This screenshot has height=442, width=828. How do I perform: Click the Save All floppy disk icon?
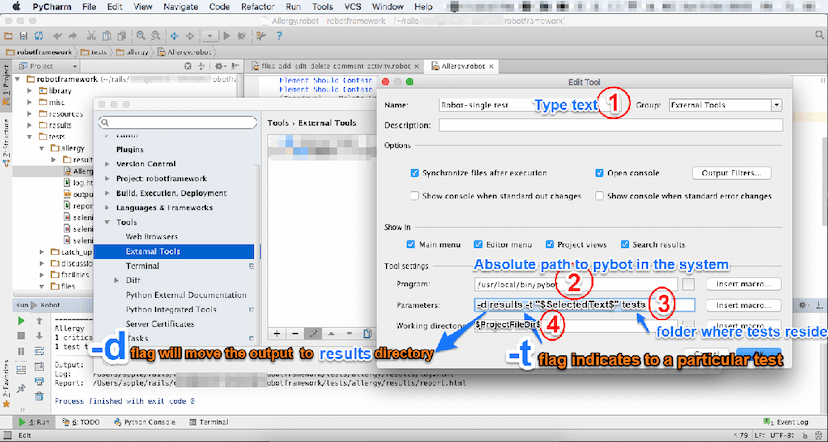click(x=23, y=36)
